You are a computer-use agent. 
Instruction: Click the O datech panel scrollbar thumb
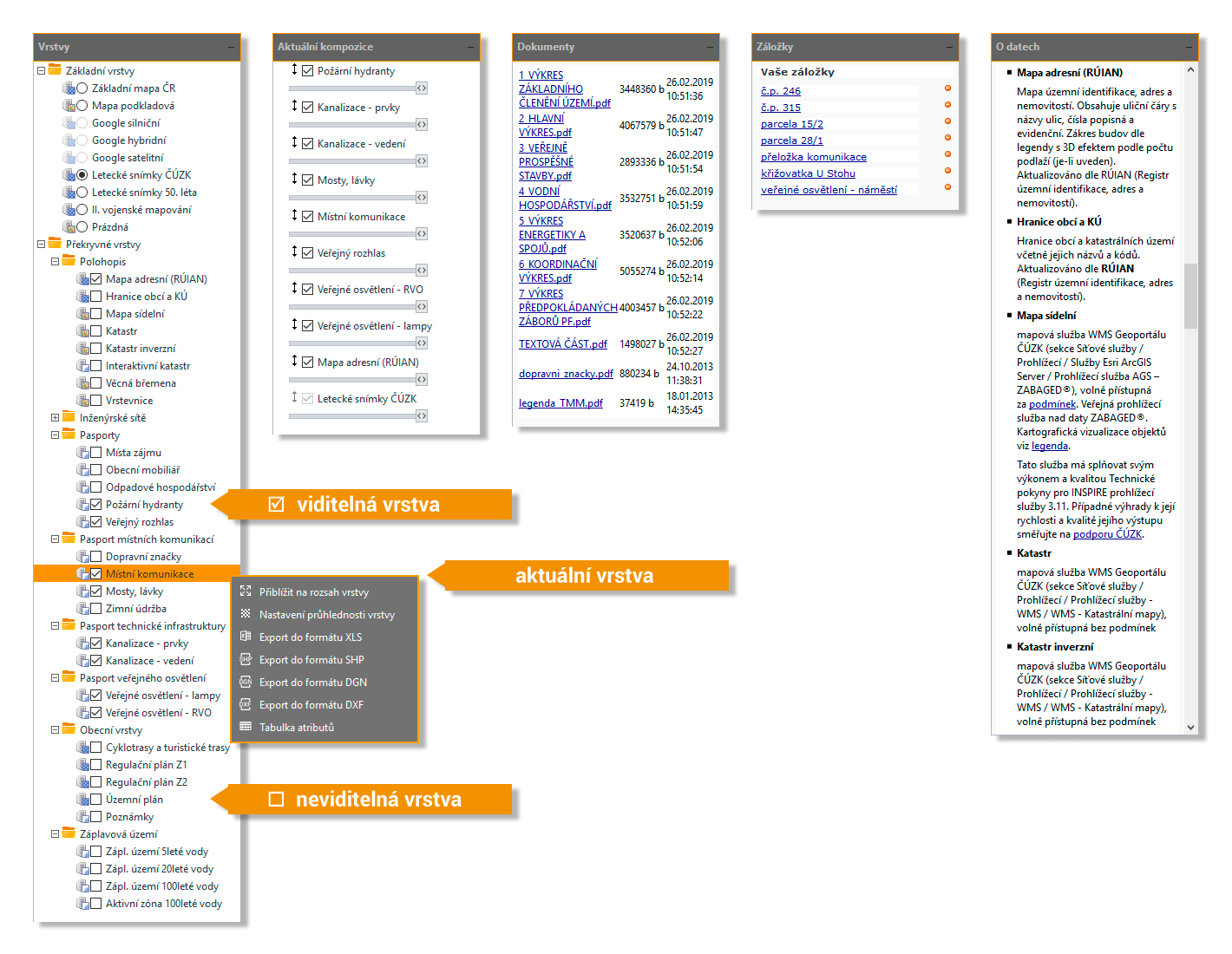pyautogui.click(x=1190, y=296)
